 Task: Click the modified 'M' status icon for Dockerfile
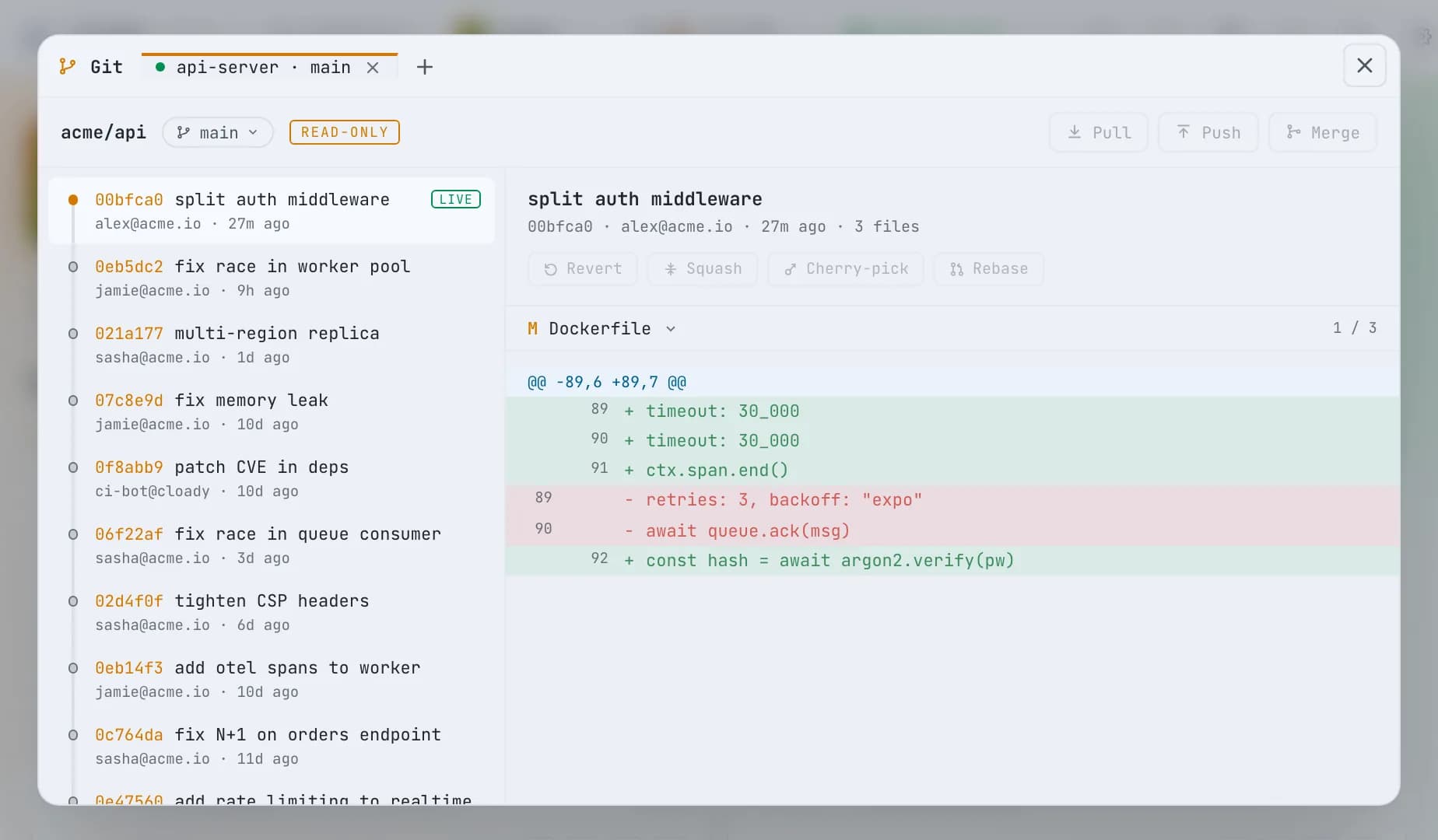(532, 328)
